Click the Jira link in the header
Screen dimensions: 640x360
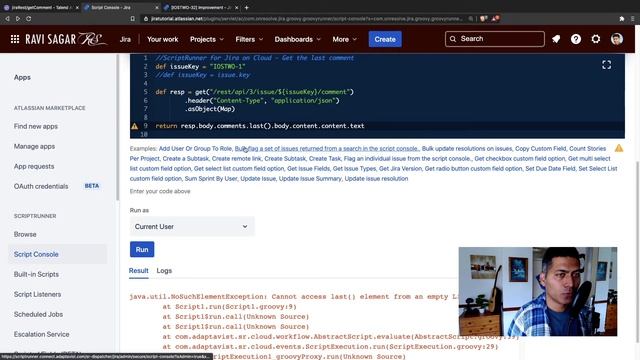coord(125,39)
